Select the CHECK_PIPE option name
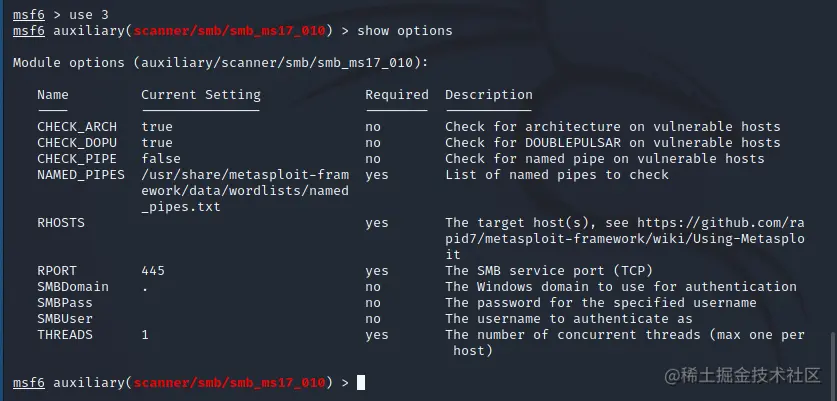Viewport: 837px width, 401px height. tap(77, 159)
